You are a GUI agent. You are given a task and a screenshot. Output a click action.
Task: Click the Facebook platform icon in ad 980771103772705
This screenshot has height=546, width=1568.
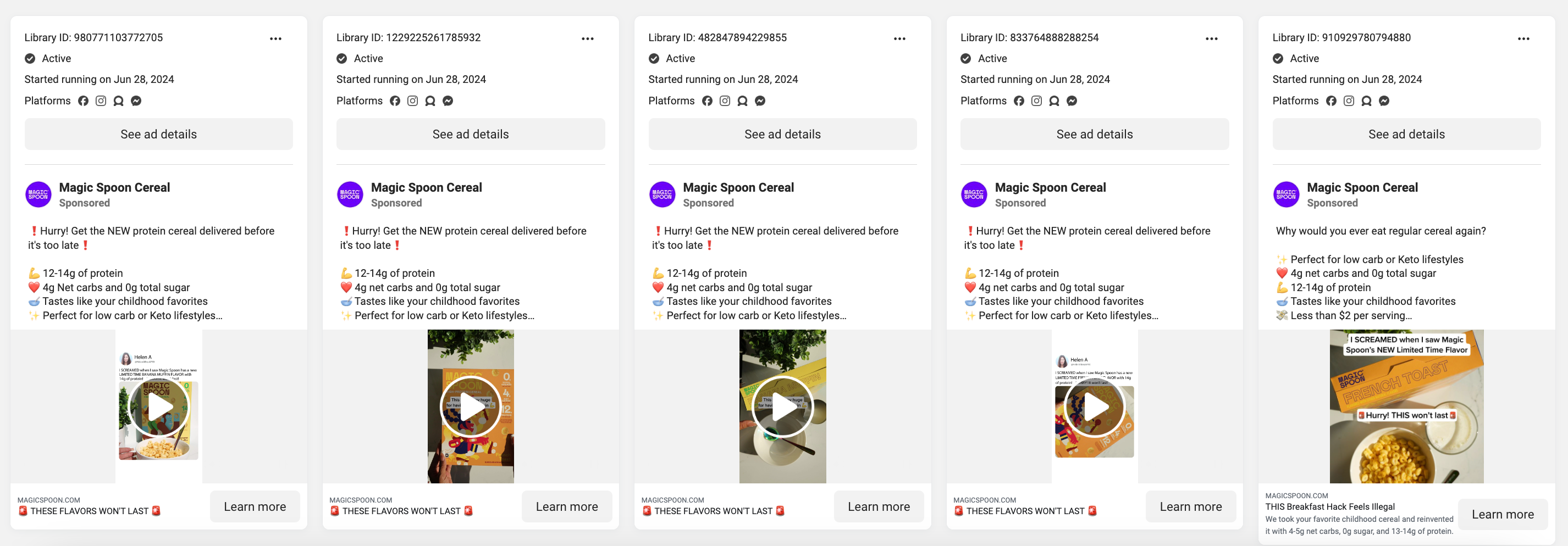(84, 101)
